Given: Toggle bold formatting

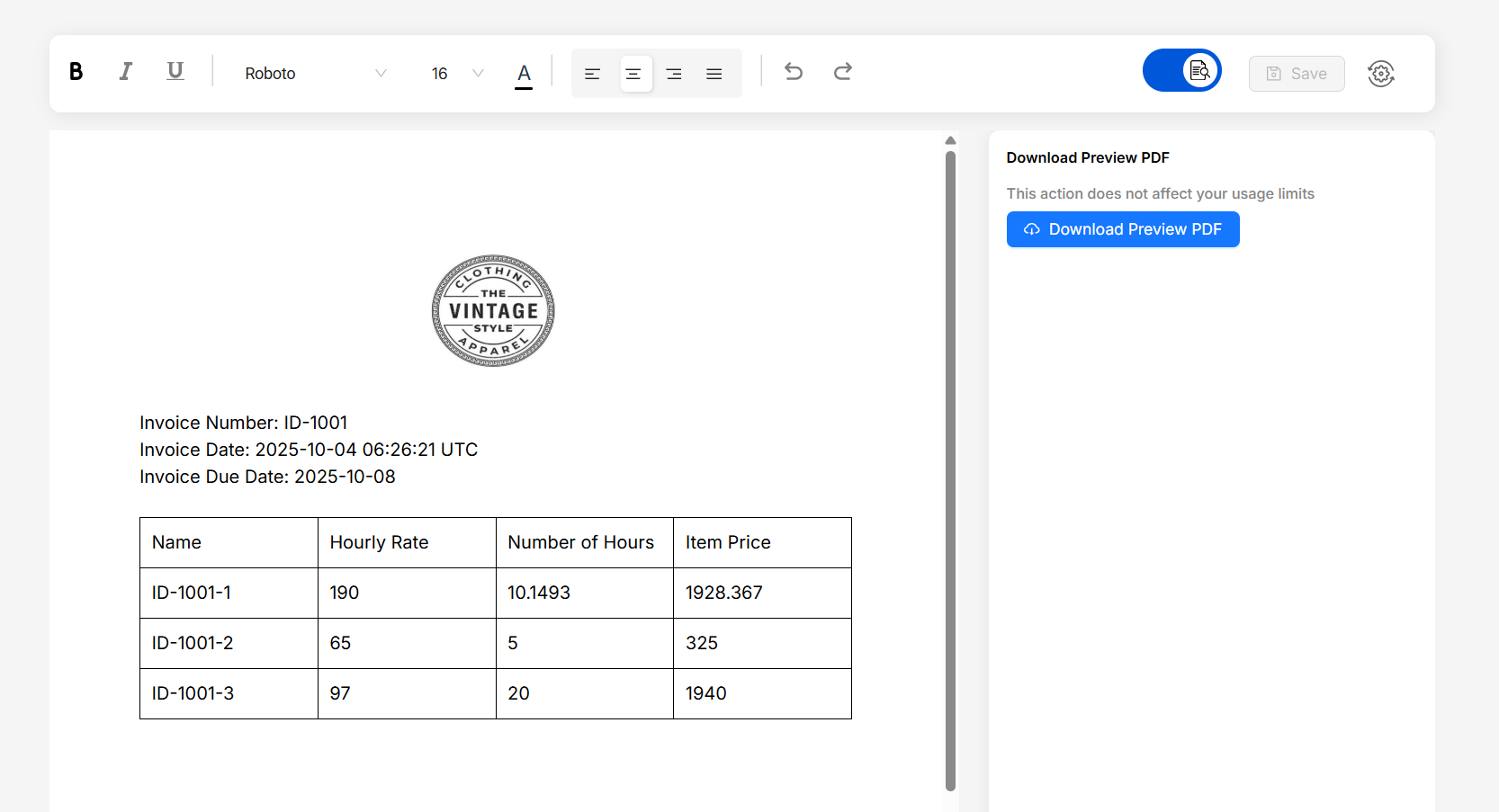Looking at the screenshot, I should [76, 72].
